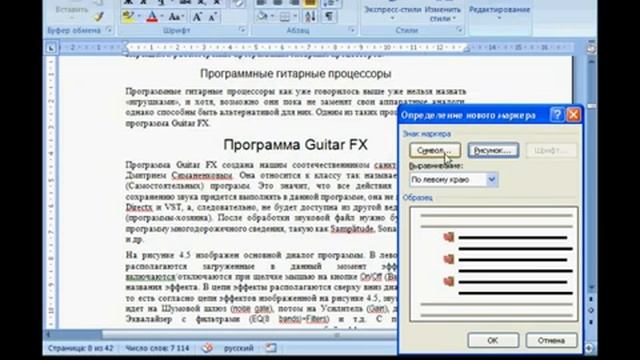Click the bullet preview sample area
This screenshot has height=360, width=640.
[x=493, y=264]
